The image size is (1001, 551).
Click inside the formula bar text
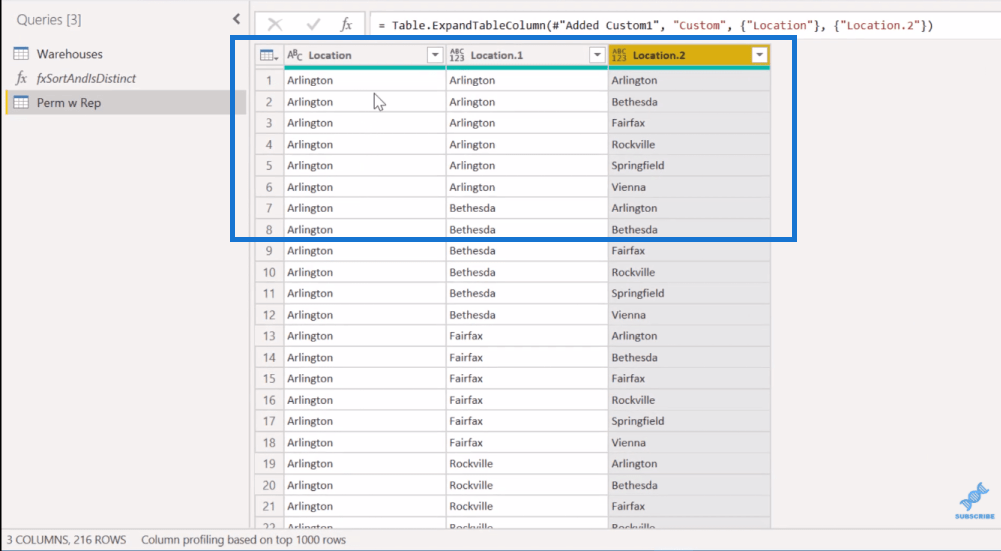[656, 26]
